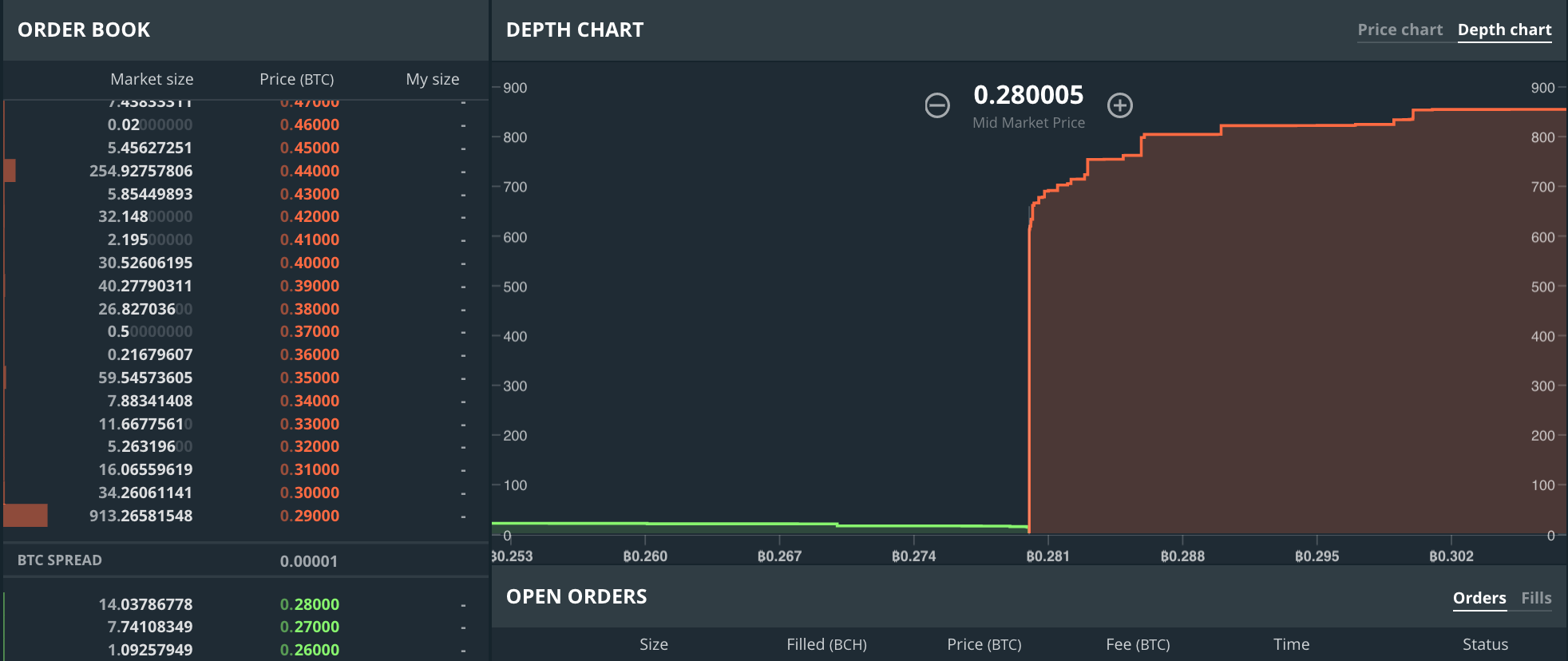The image size is (1568, 661).
Task: Click the spread value 0.00001
Action: pos(309,561)
